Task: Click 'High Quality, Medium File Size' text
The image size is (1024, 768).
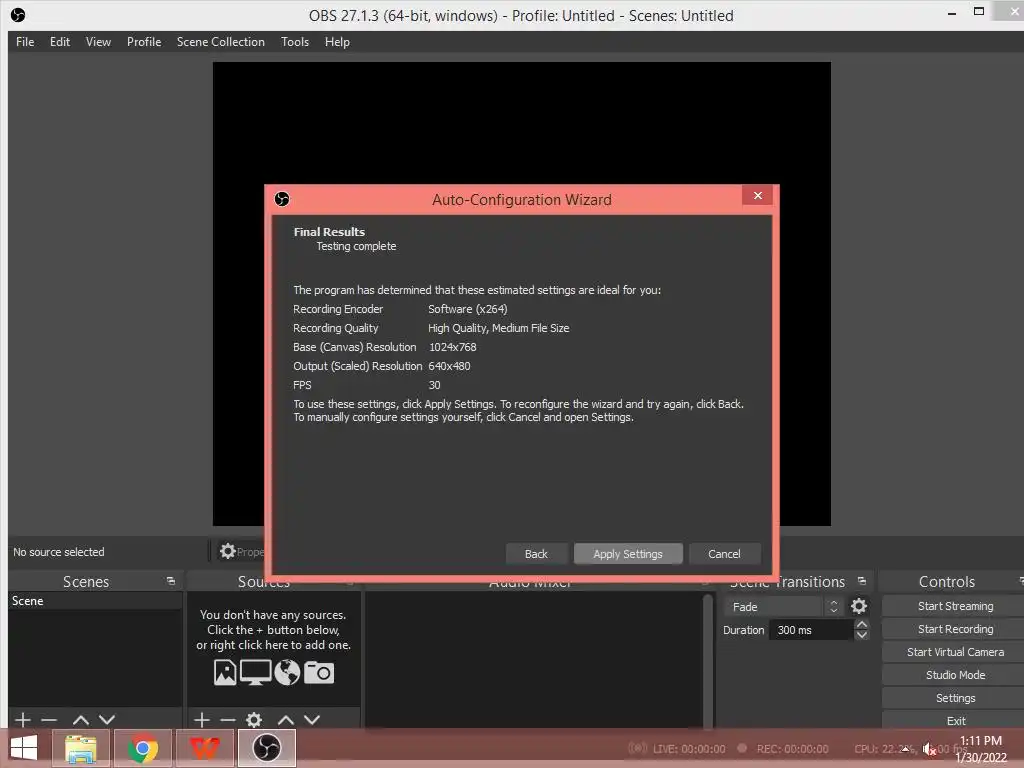Action: coord(499,328)
